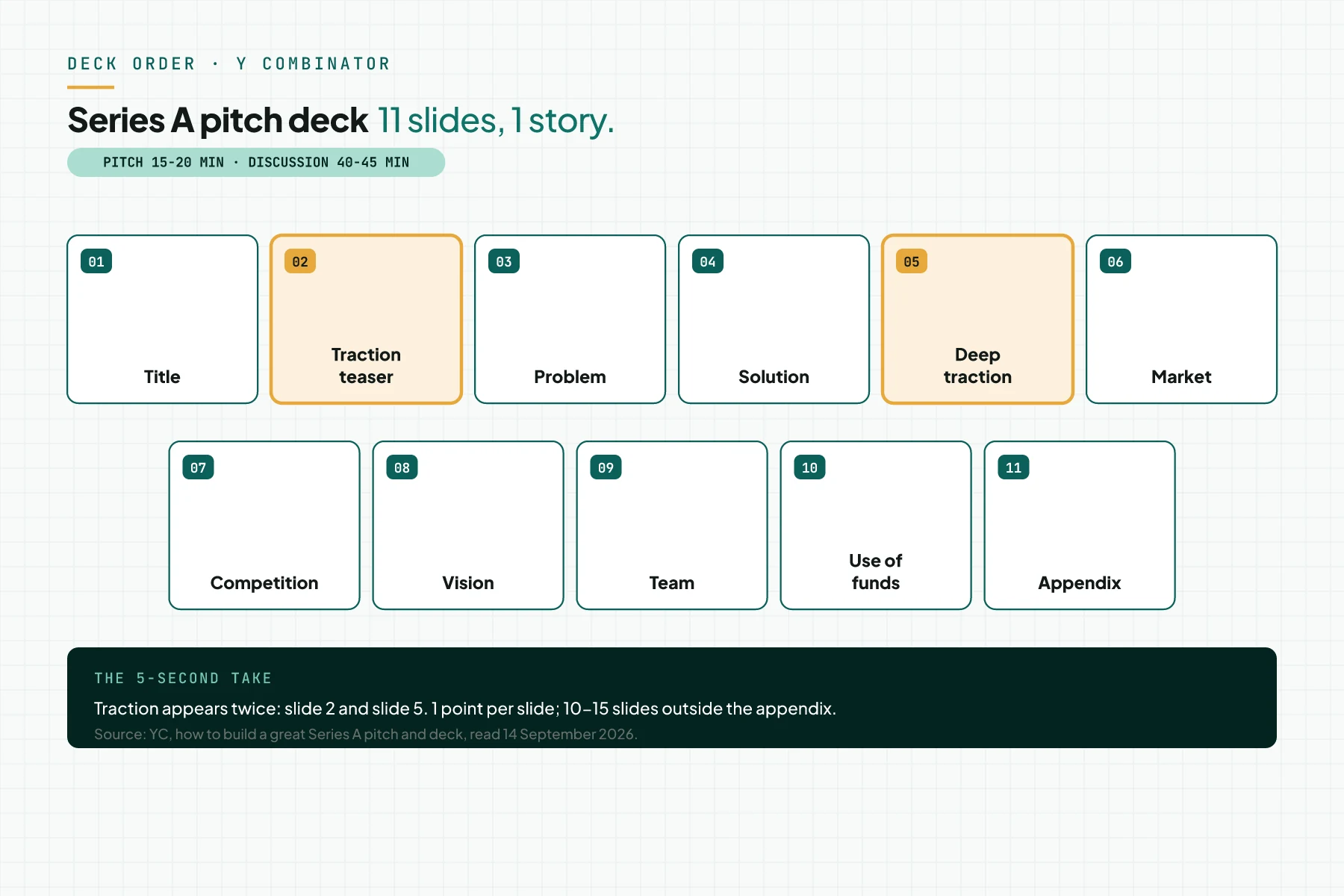This screenshot has width=1344, height=896.
Task: Select the Problem slide card
Action: point(570,320)
